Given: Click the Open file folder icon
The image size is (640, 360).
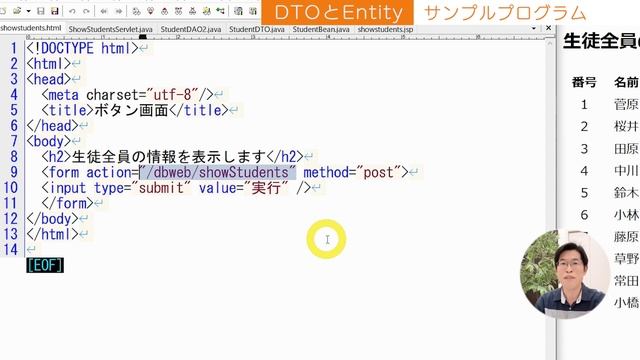Looking at the screenshot, I should tap(17, 11).
